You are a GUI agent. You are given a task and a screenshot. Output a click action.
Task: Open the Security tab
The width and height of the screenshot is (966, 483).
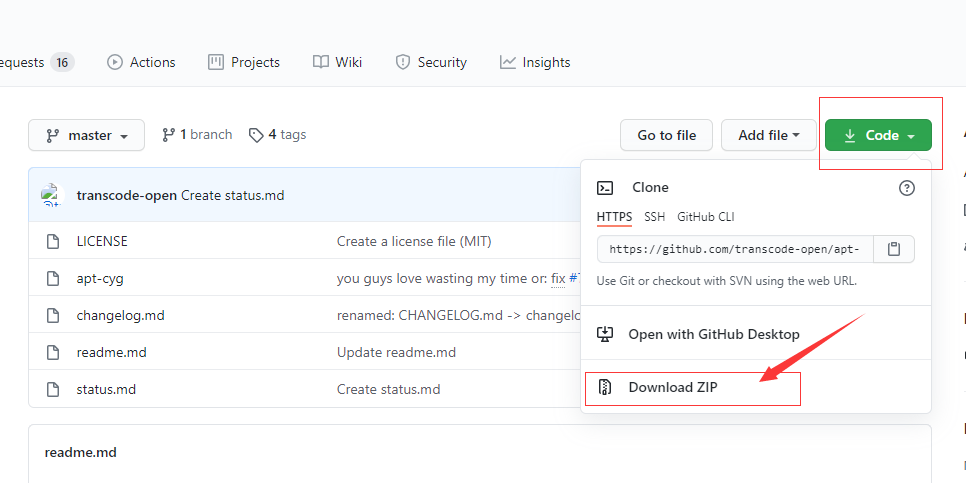click(x=431, y=62)
